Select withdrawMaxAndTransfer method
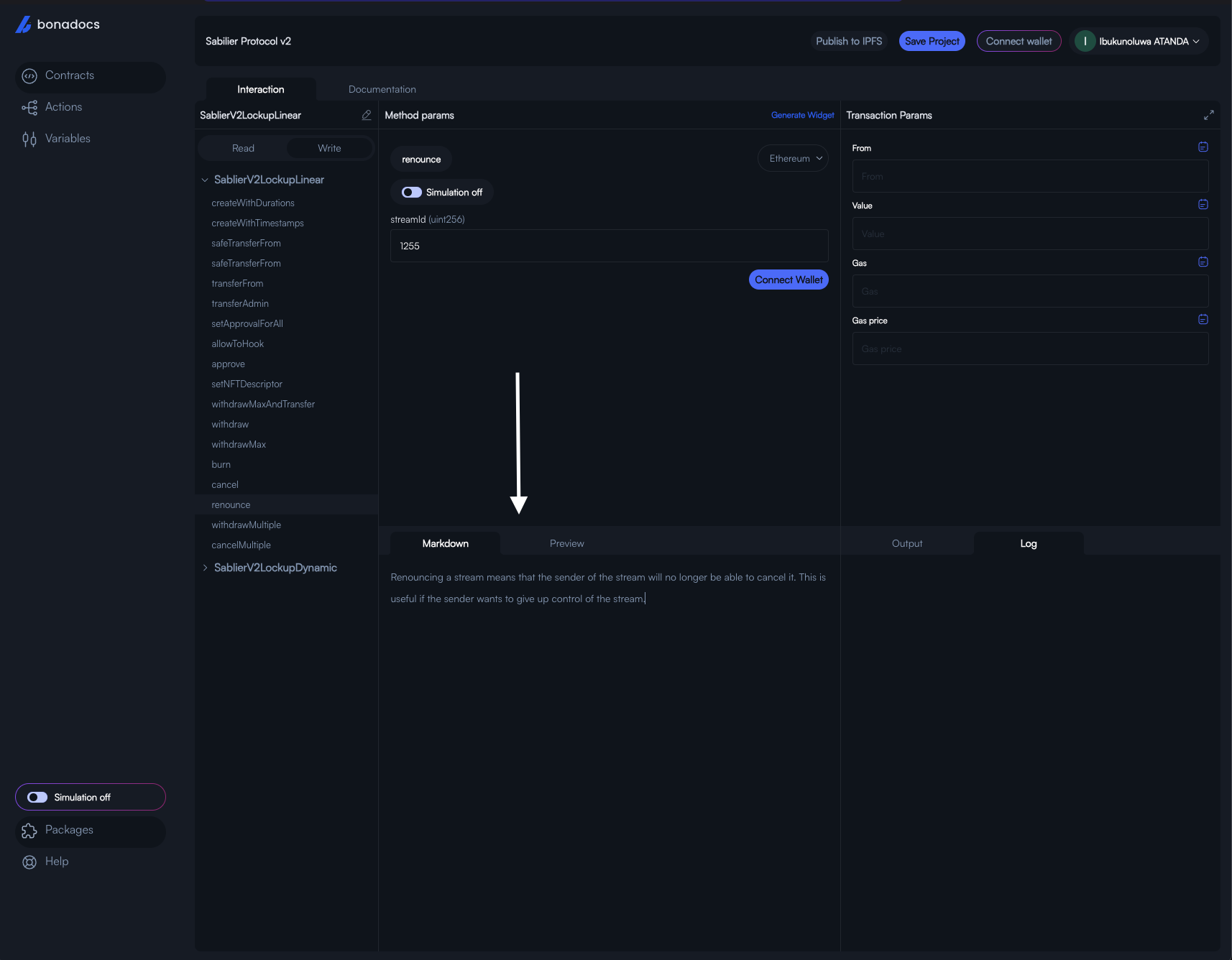The width and height of the screenshot is (1232, 960). [263, 405]
